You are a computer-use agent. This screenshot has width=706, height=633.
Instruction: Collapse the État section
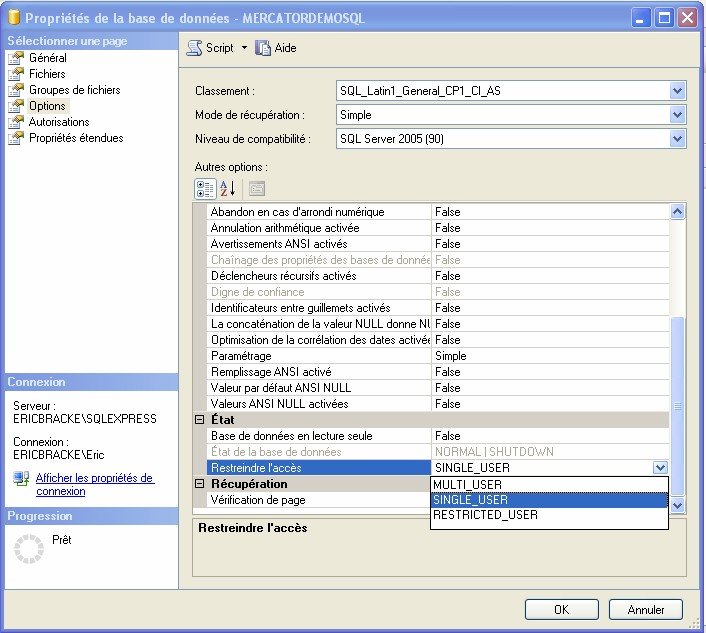[199, 420]
